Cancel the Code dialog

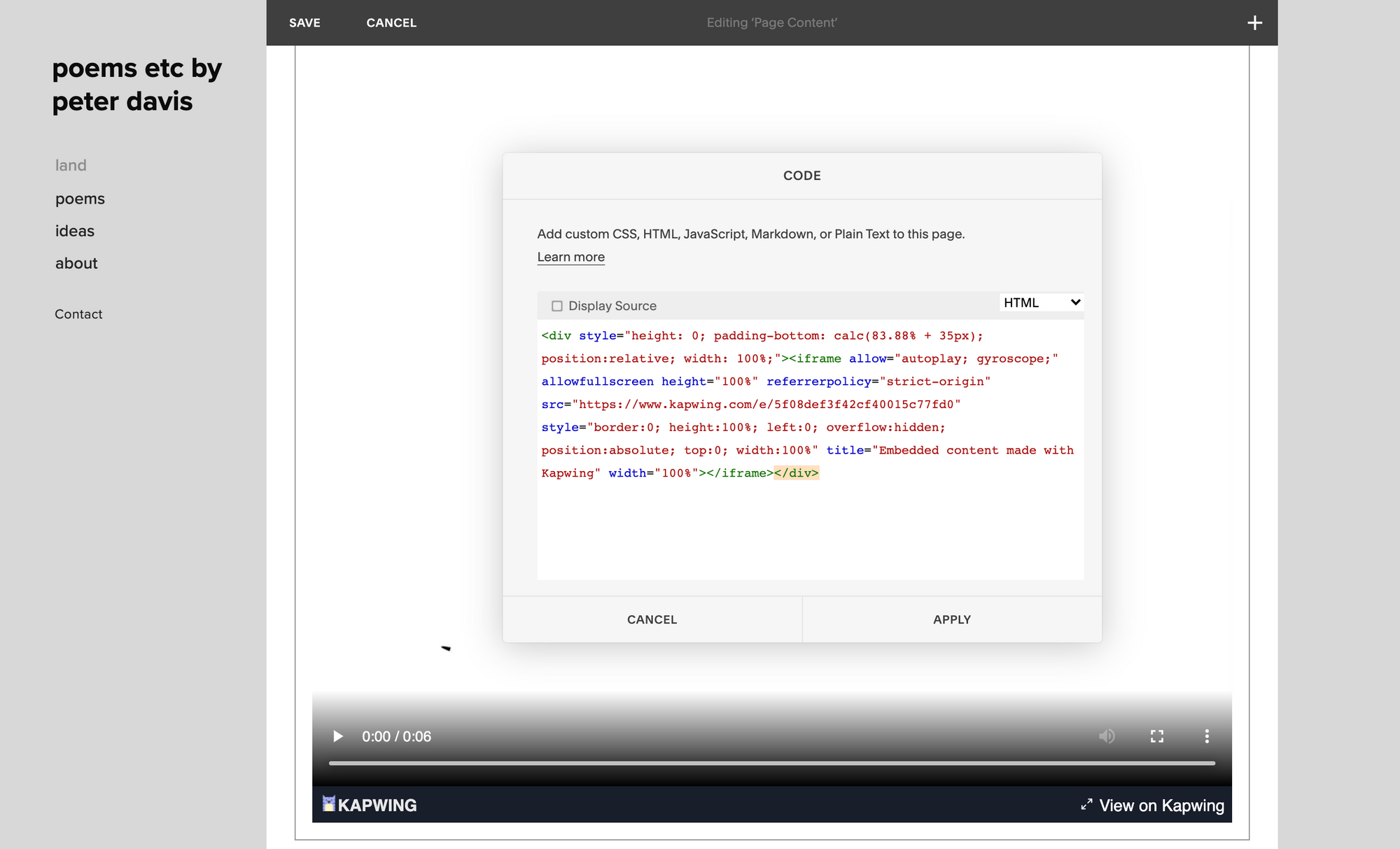pyautogui.click(x=652, y=619)
